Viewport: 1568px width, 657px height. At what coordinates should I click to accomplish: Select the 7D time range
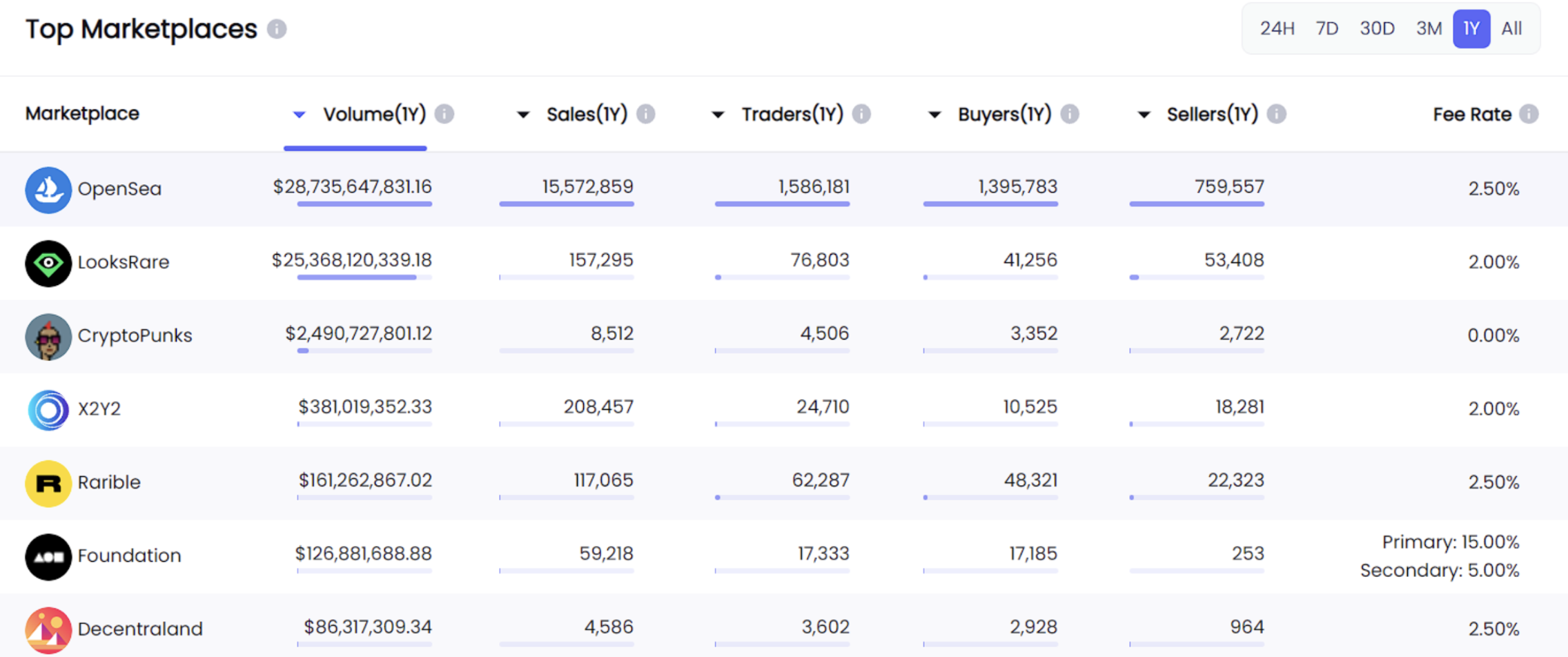(1326, 29)
